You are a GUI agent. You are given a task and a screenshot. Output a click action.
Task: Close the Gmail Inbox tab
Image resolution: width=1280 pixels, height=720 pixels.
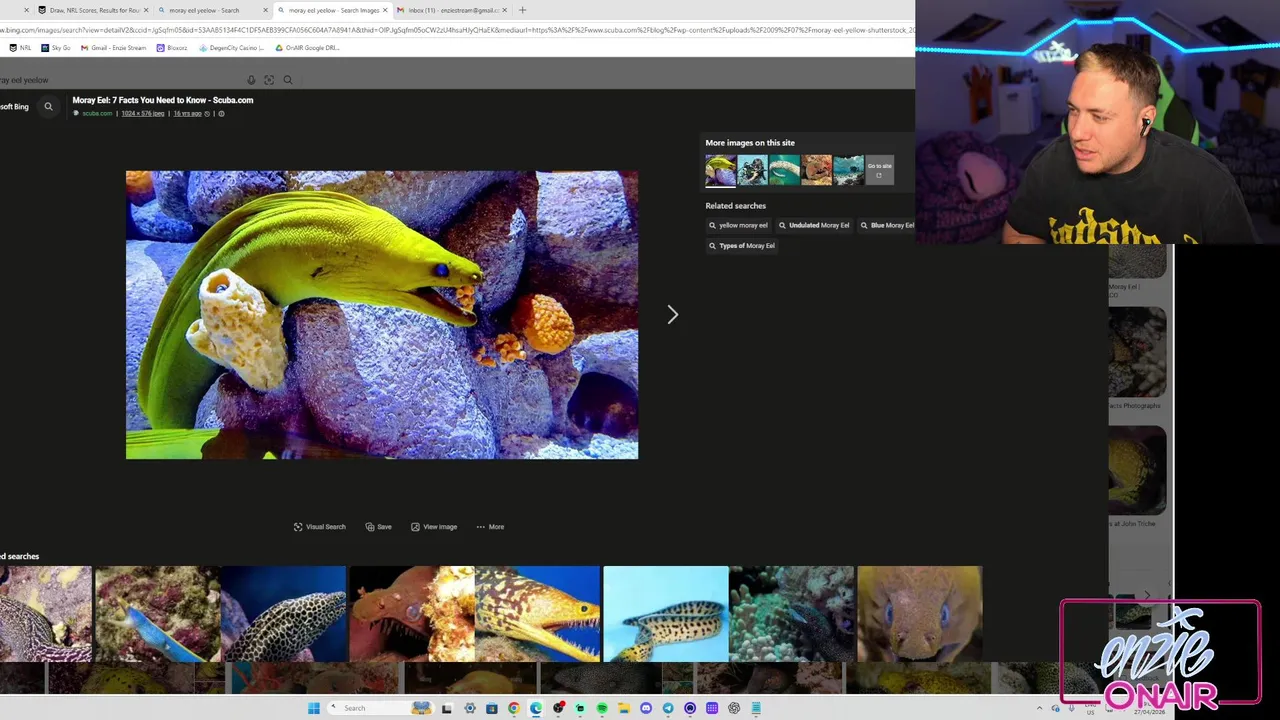tap(504, 10)
